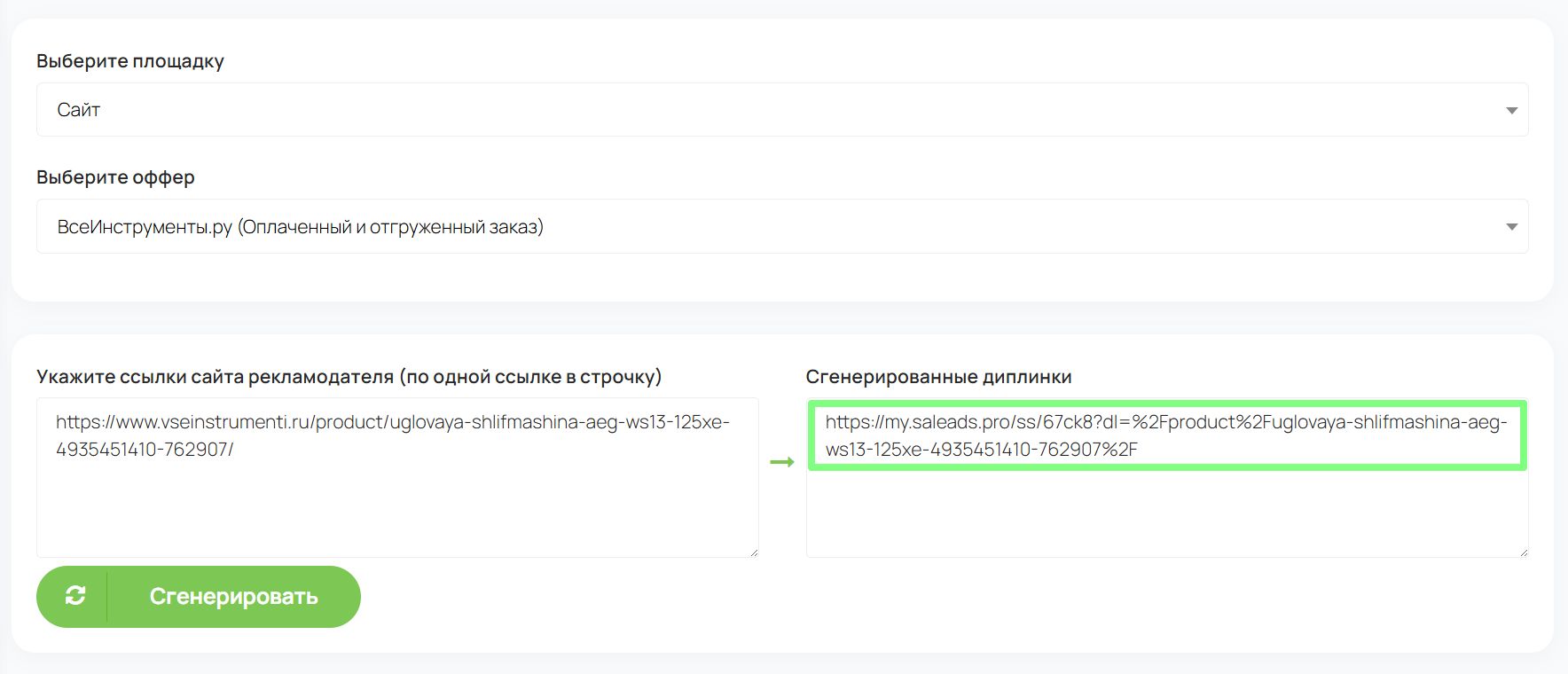Click the "Выберите оффер" label

115,177
